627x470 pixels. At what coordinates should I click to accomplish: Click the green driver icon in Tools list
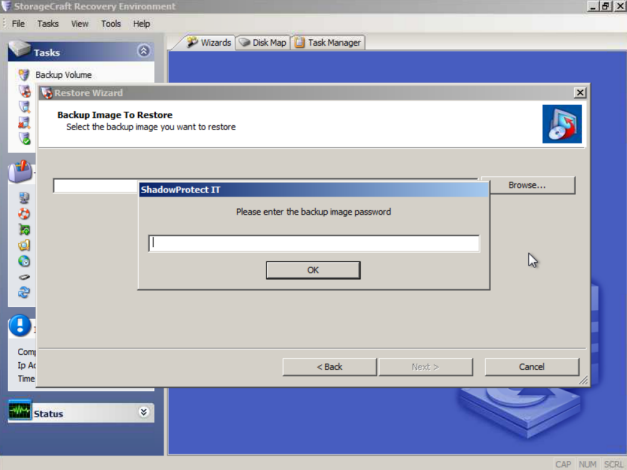pyautogui.click(x=24, y=230)
